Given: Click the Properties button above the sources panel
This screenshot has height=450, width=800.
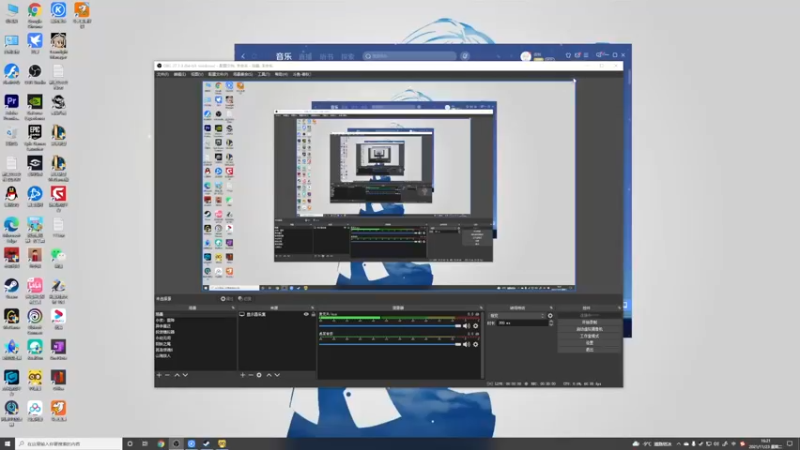Looking at the screenshot, I should click(x=227, y=299).
